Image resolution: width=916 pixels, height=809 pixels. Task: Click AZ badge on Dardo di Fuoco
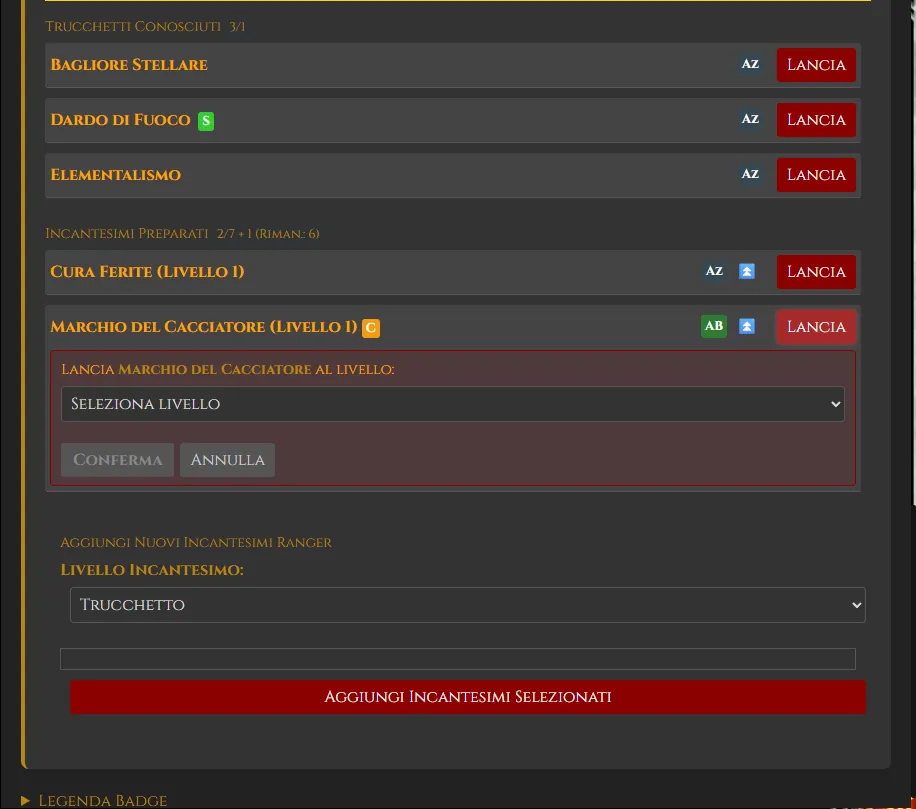(750, 119)
